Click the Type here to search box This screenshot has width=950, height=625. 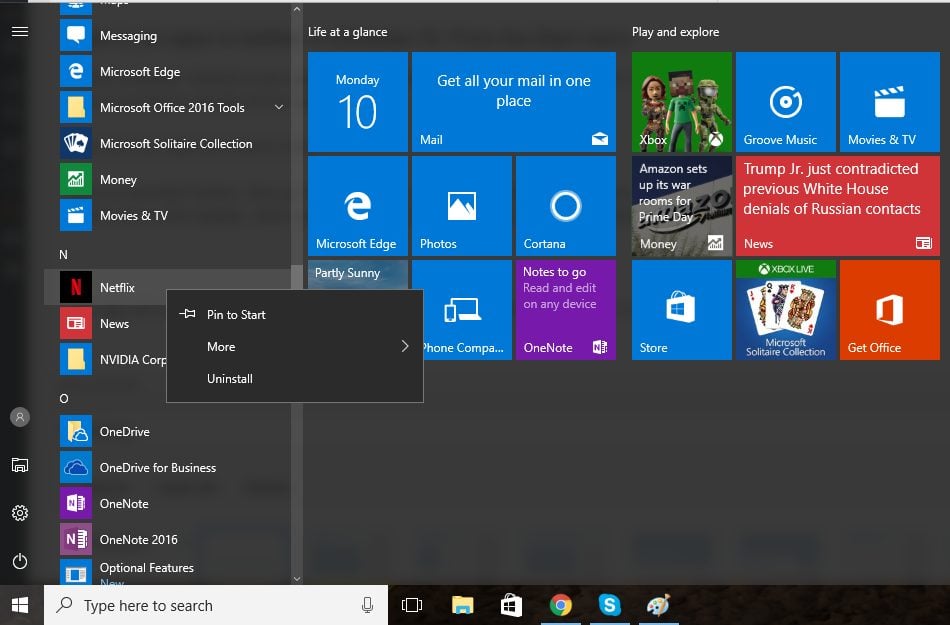click(216, 605)
